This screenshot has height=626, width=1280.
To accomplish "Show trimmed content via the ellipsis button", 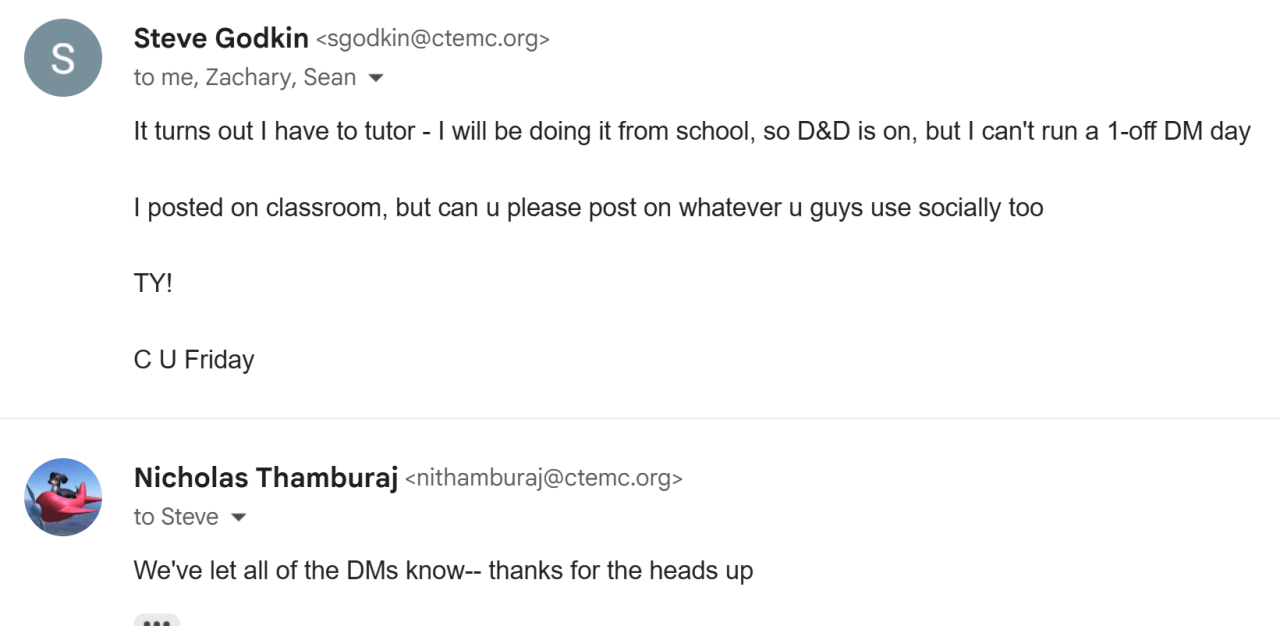I will coord(156,620).
